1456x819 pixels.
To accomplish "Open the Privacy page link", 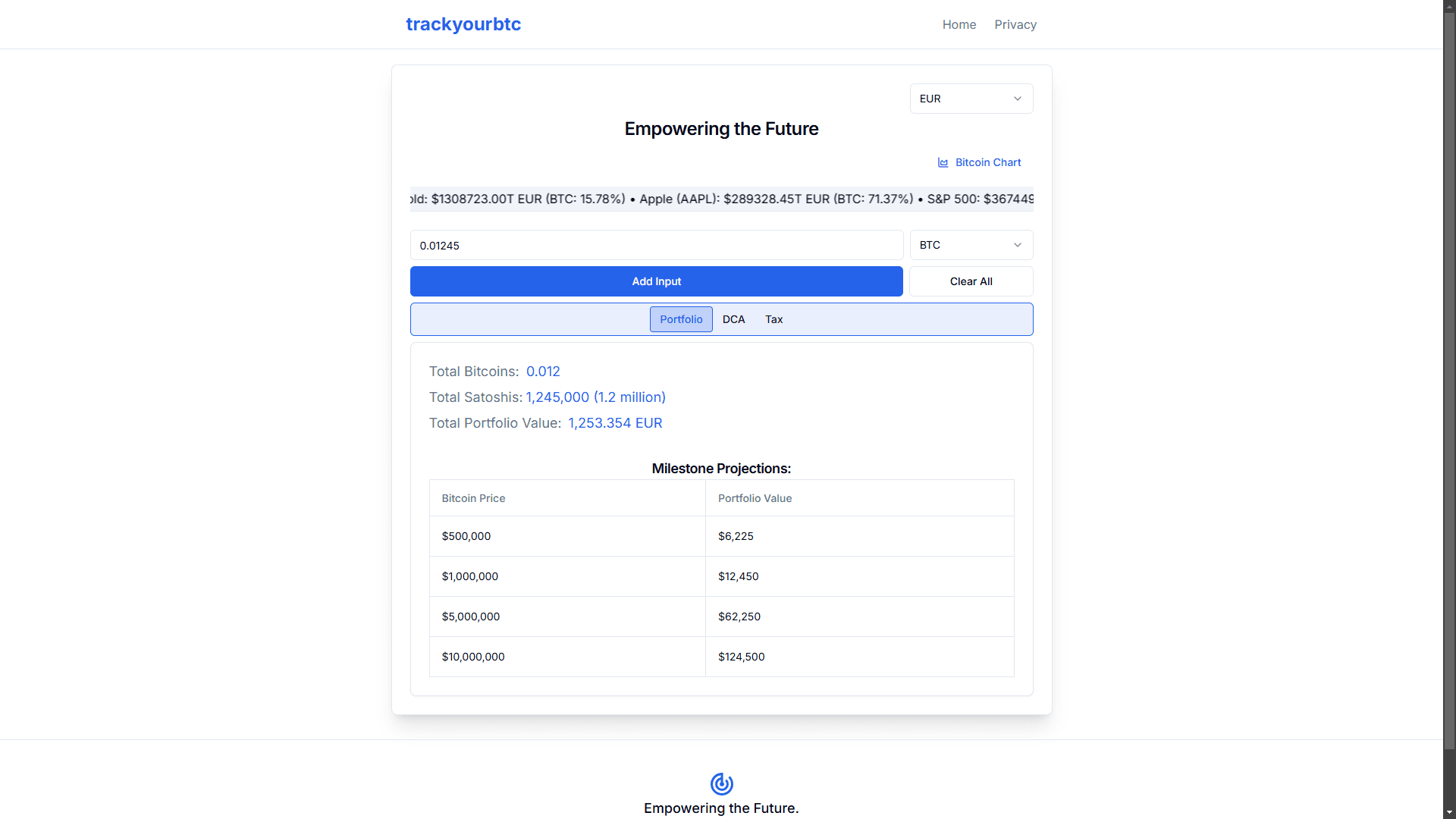I will click(x=1015, y=24).
